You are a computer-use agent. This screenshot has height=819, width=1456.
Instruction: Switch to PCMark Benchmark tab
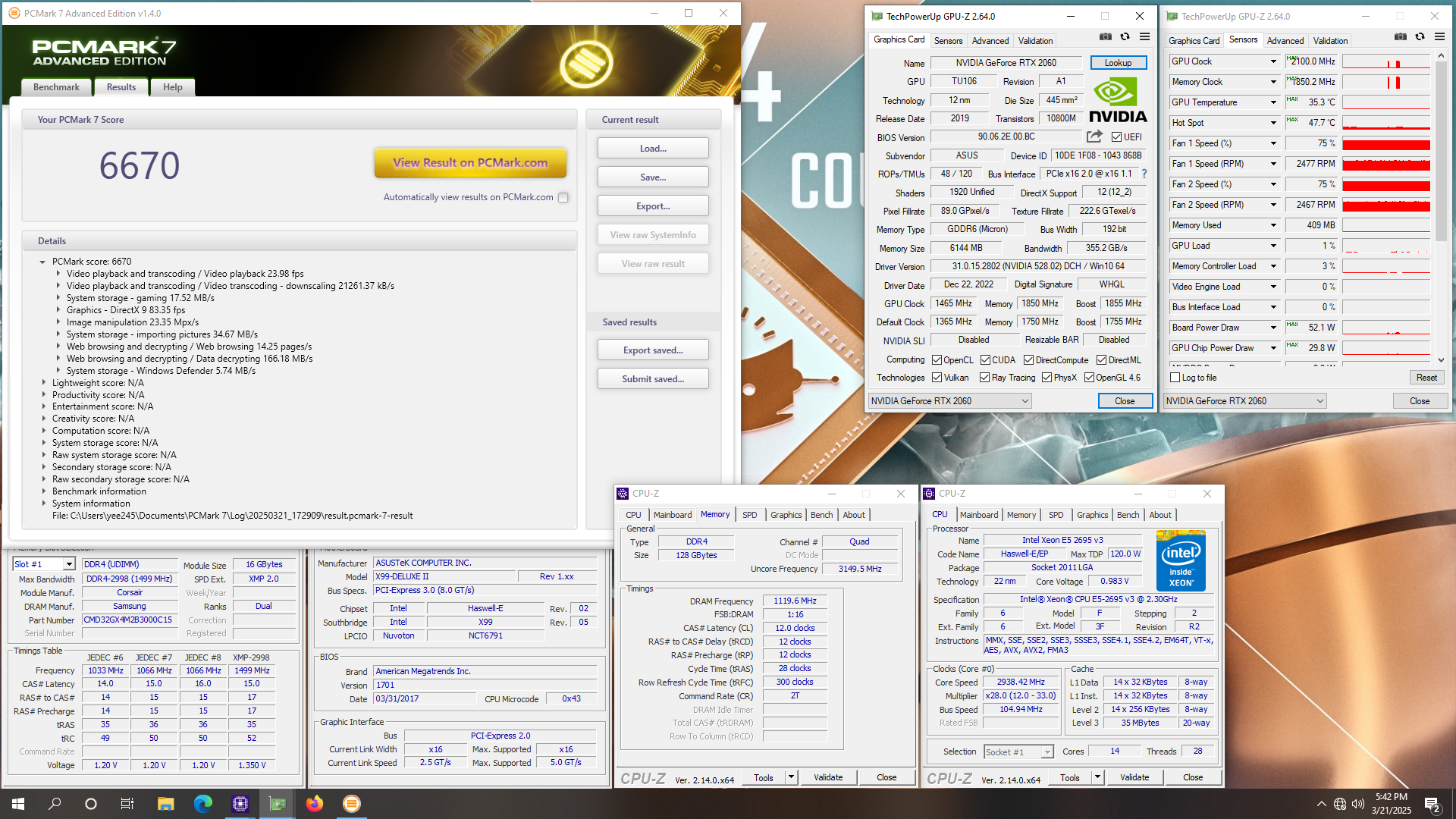tap(56, 87)
